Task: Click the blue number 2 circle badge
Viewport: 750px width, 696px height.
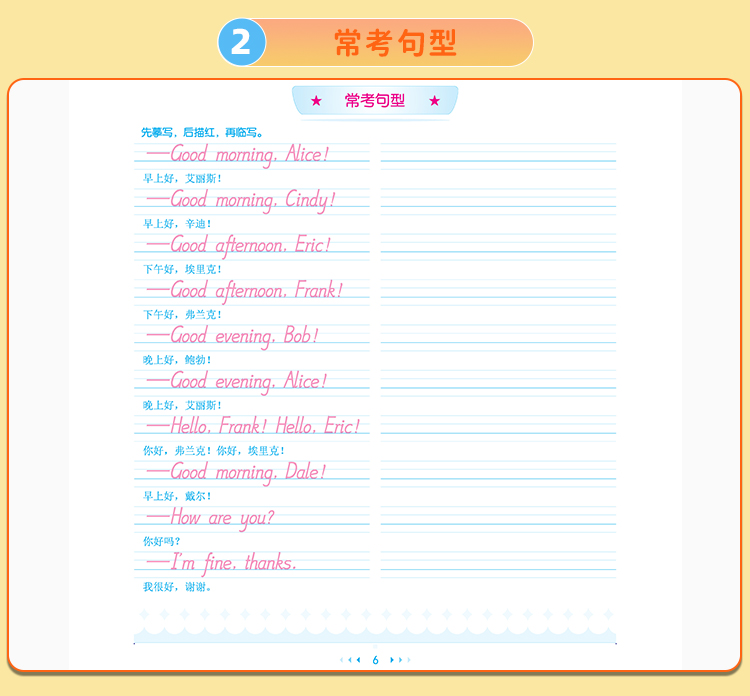Action: coord(242,43)
